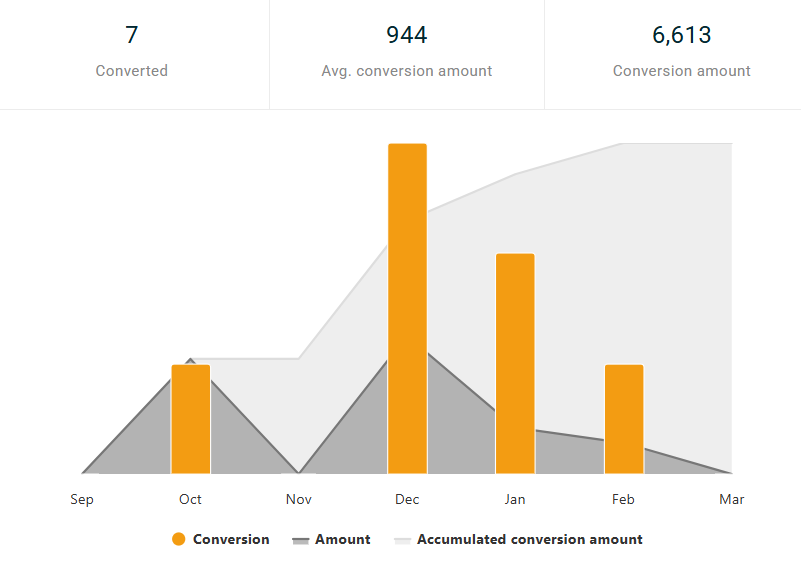Screen dimensions: 801x580
Task: Click the tallest orange bar for December
Action: tap(407, 308)
